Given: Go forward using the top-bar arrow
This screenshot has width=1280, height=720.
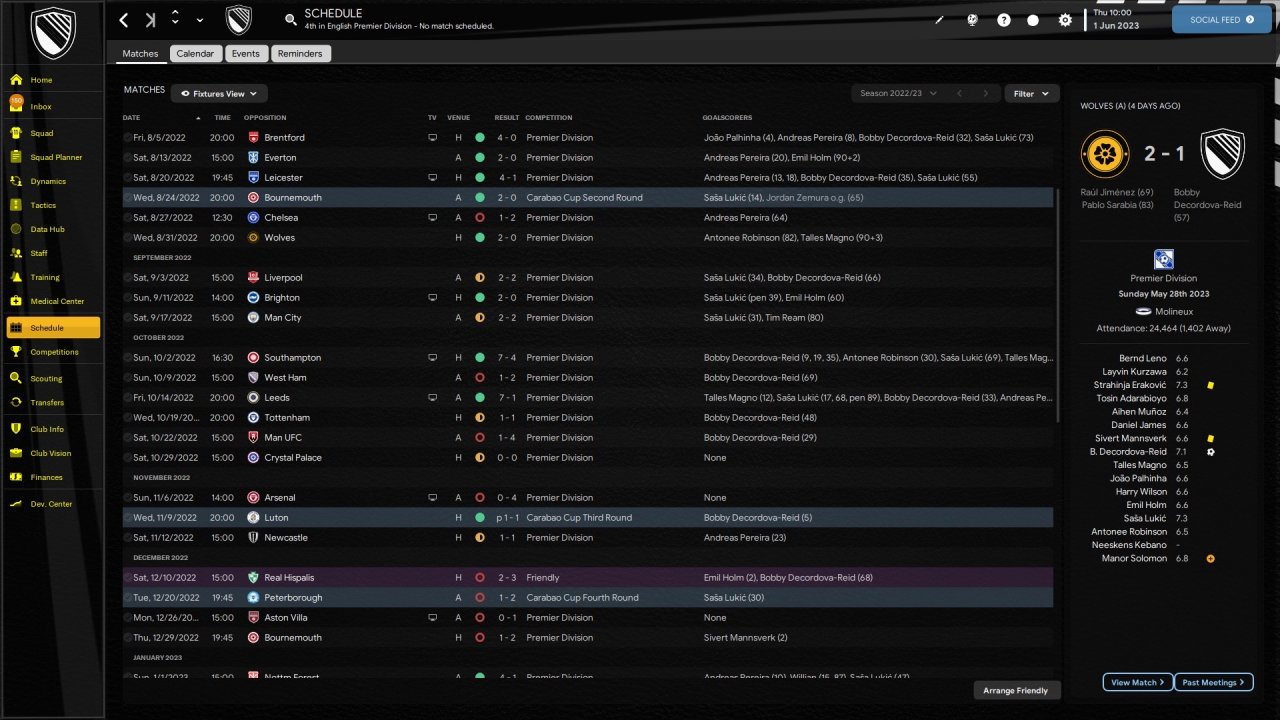Looking at the screenshot, I should click(150, 20).
